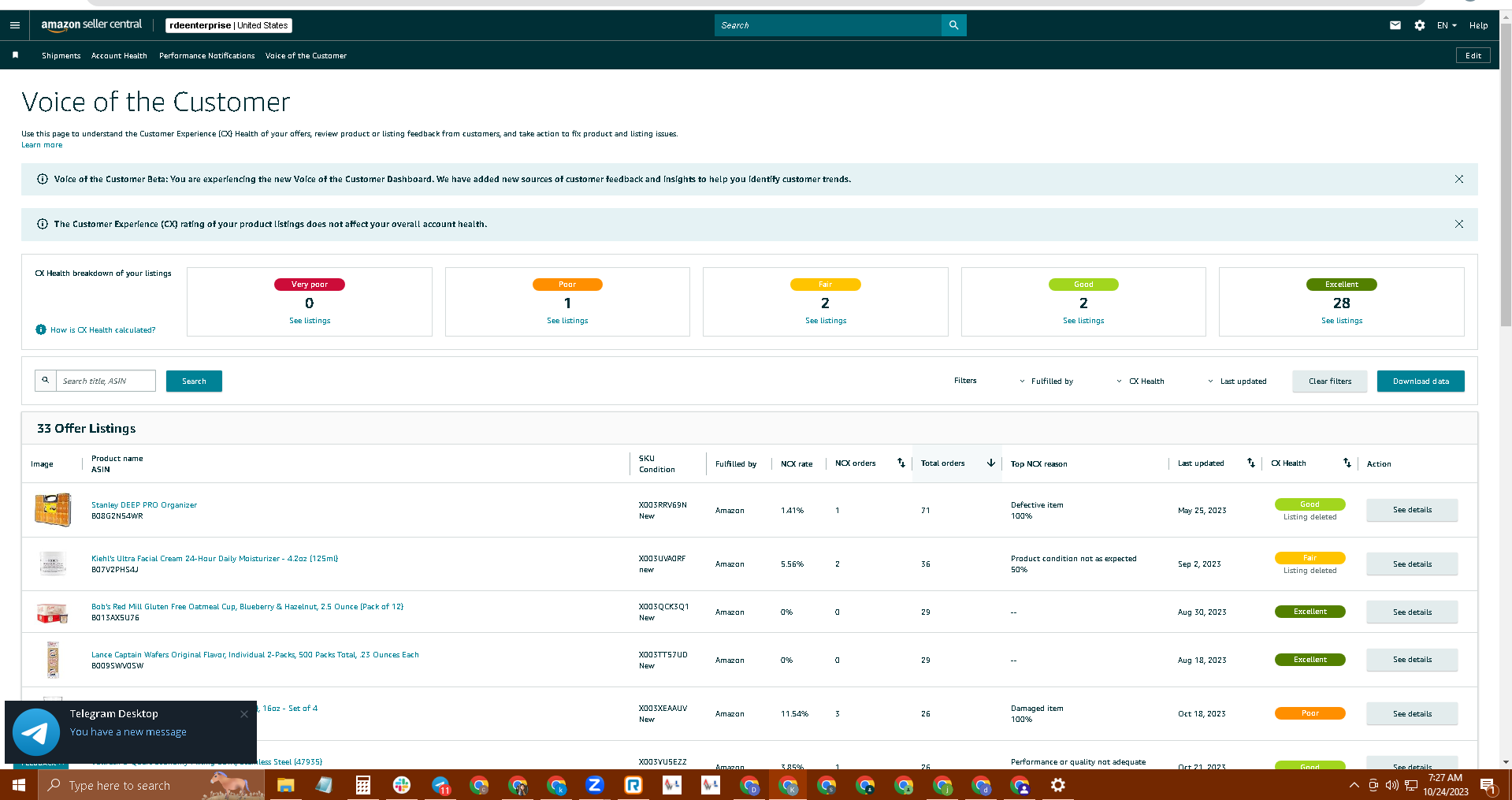The height and width of the screenshot is (800, 1512).
Task: Expand the CX Health filter dropdown
Action: click(1140, 381)
